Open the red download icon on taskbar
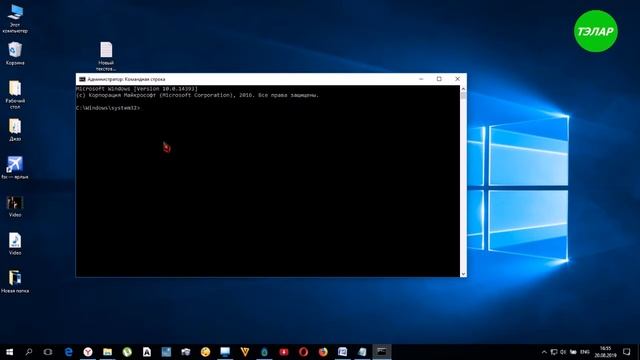Viewport: 640px width, 360px height. [x=284, y=352]
